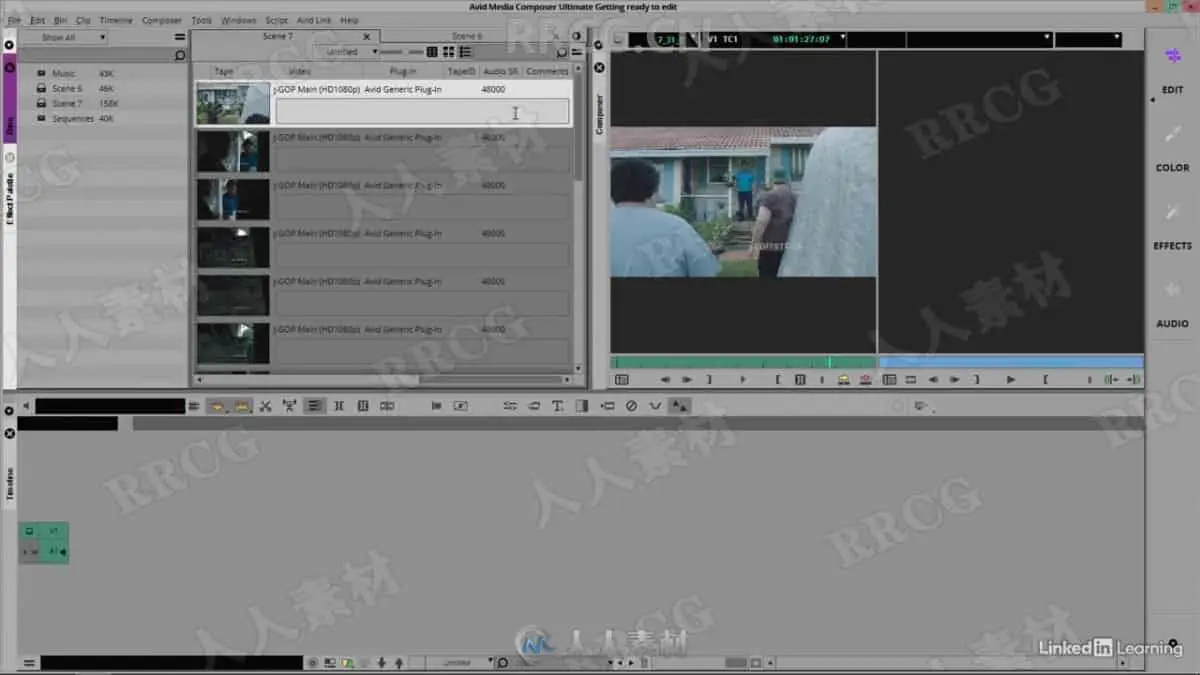This screenshot has height=675, width=1200.
Task: Open the Bin menu
Action: [60, 20]
